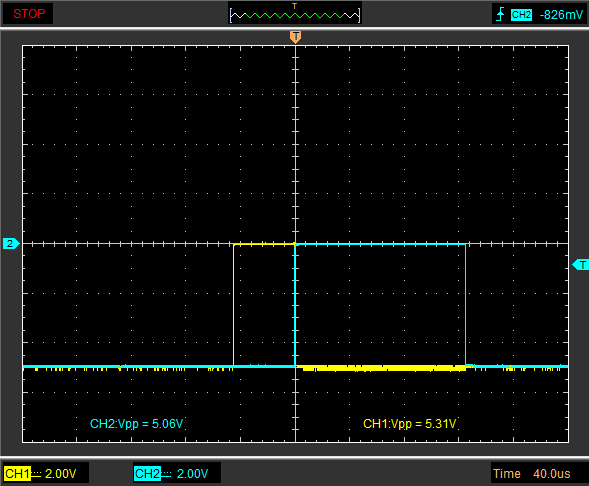Click the CH1:Vpp = 5.31V measurement
This screenshot has height=486, width=589.
pos(409,424)
